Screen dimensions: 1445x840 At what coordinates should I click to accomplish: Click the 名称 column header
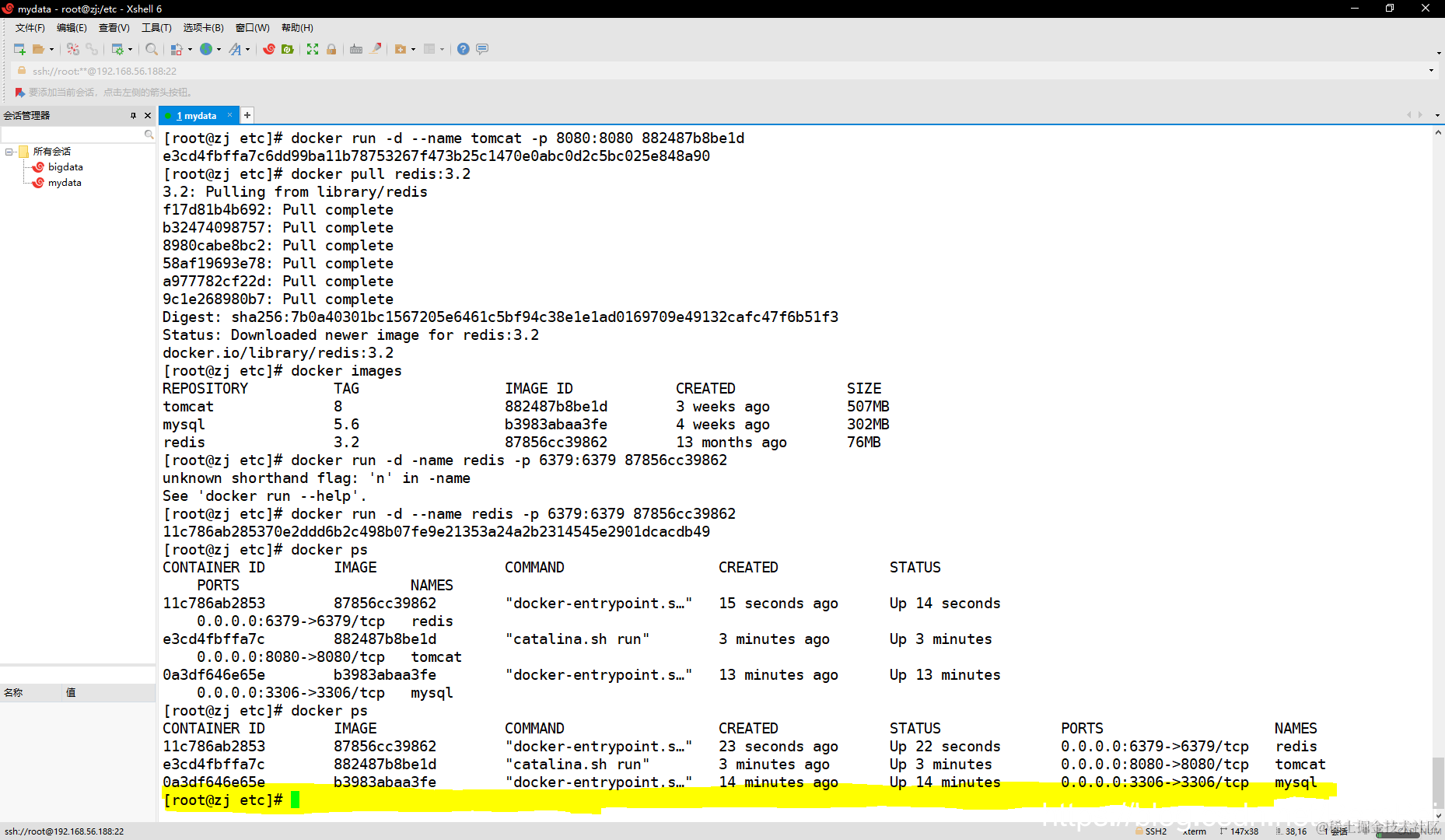(31, 693)
